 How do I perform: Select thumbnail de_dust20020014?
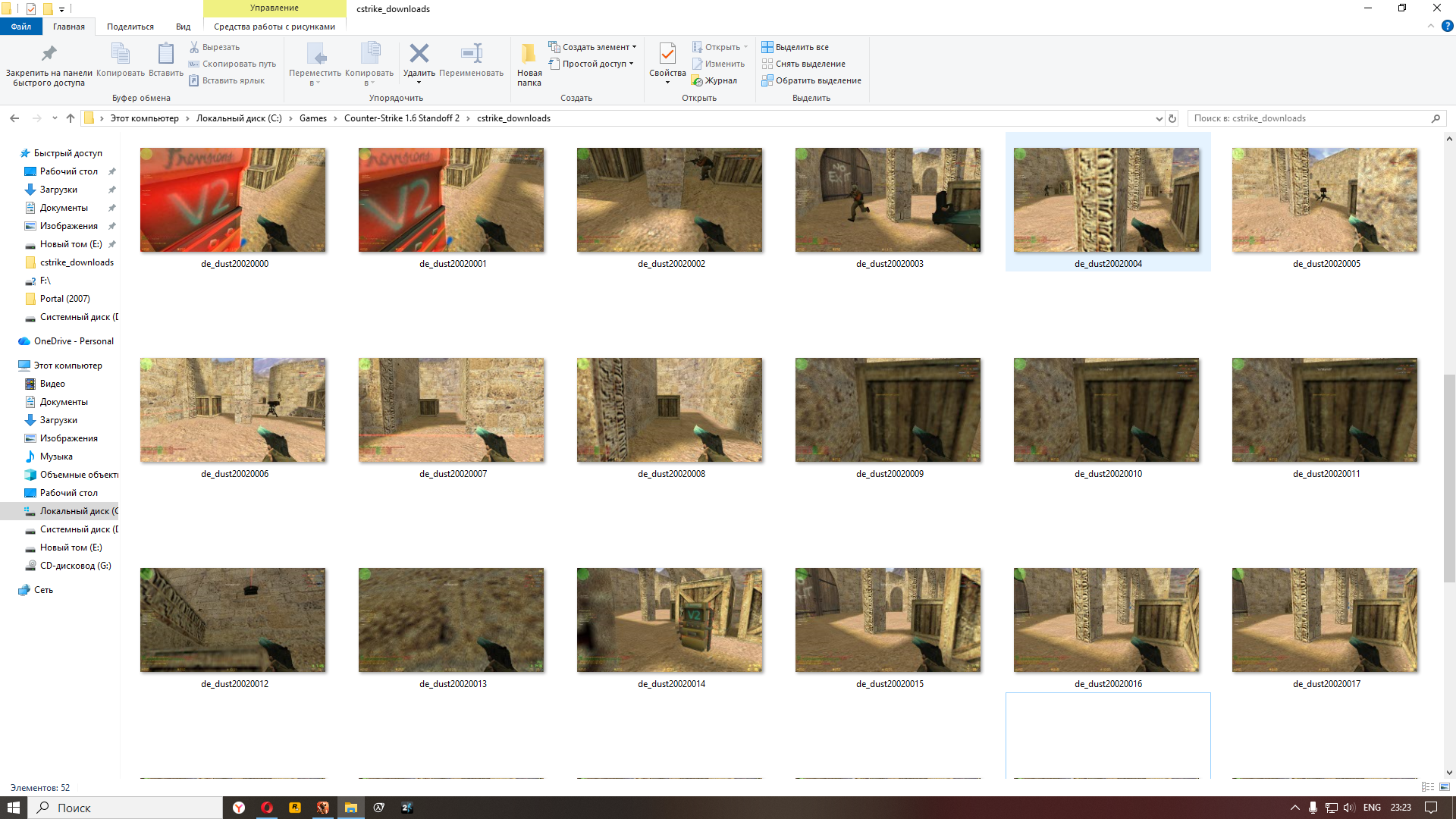(x=670, y=620)
